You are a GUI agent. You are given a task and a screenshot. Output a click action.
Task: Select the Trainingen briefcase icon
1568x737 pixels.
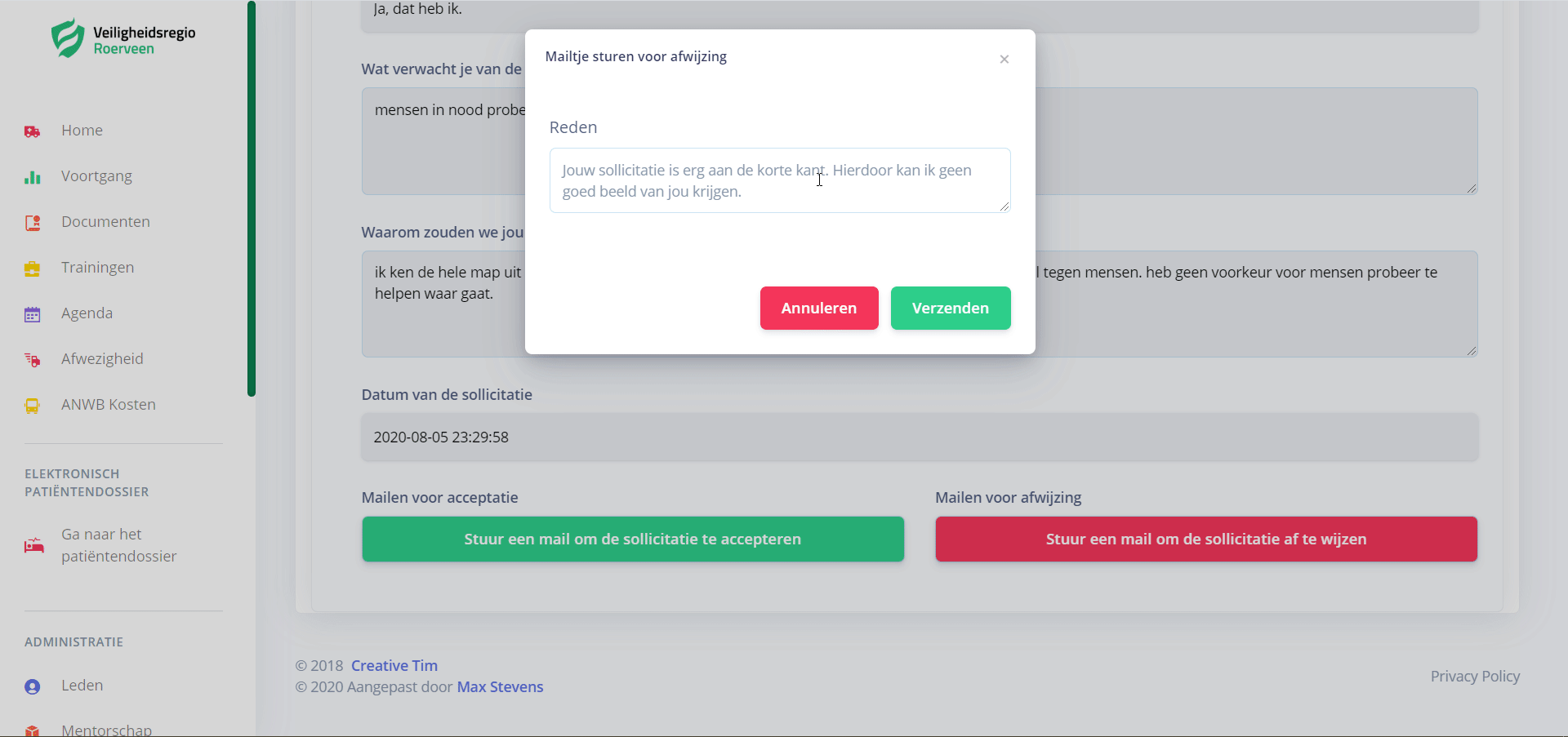tap(33, 269)
